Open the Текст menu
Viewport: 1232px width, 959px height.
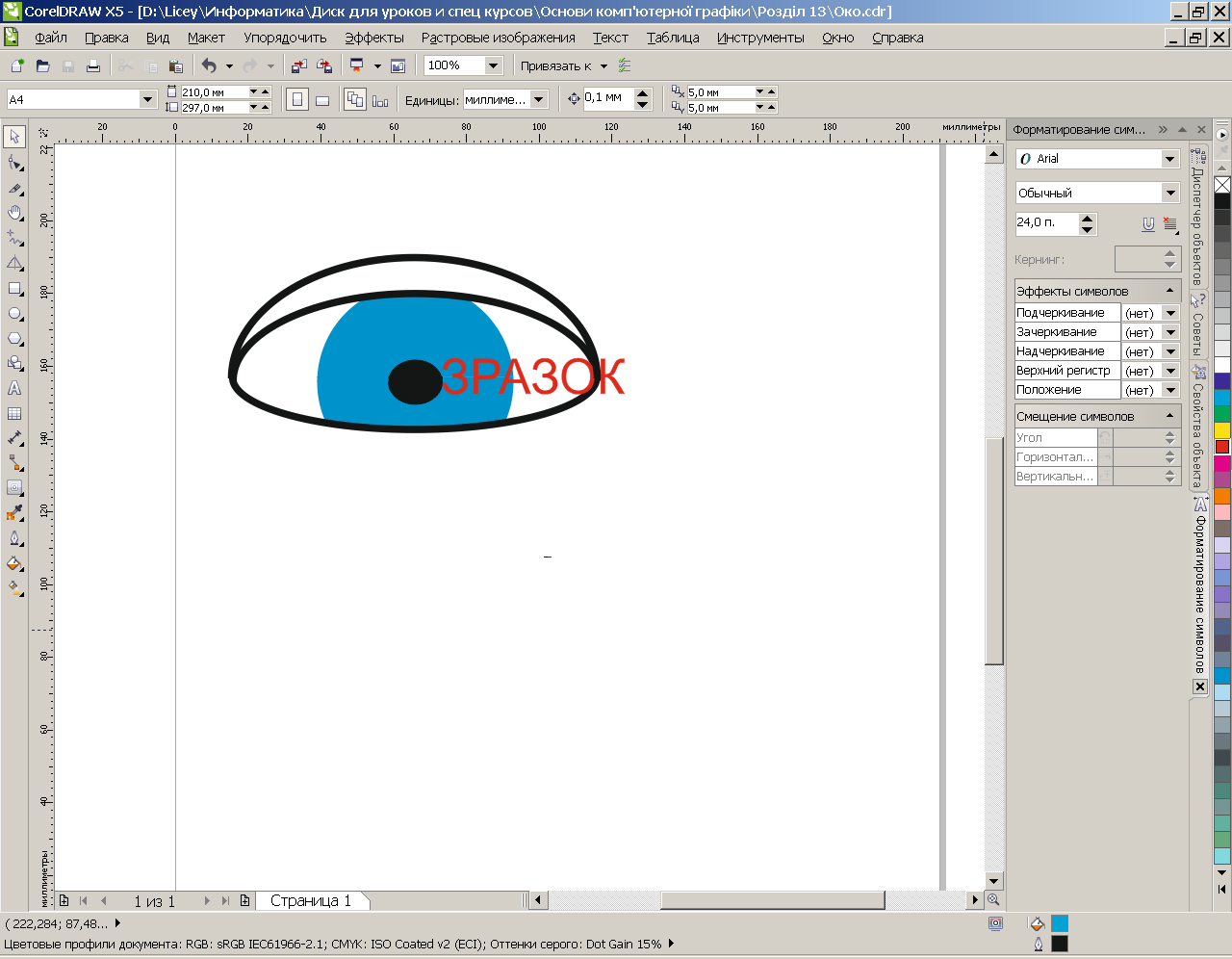tap(610, 38)
